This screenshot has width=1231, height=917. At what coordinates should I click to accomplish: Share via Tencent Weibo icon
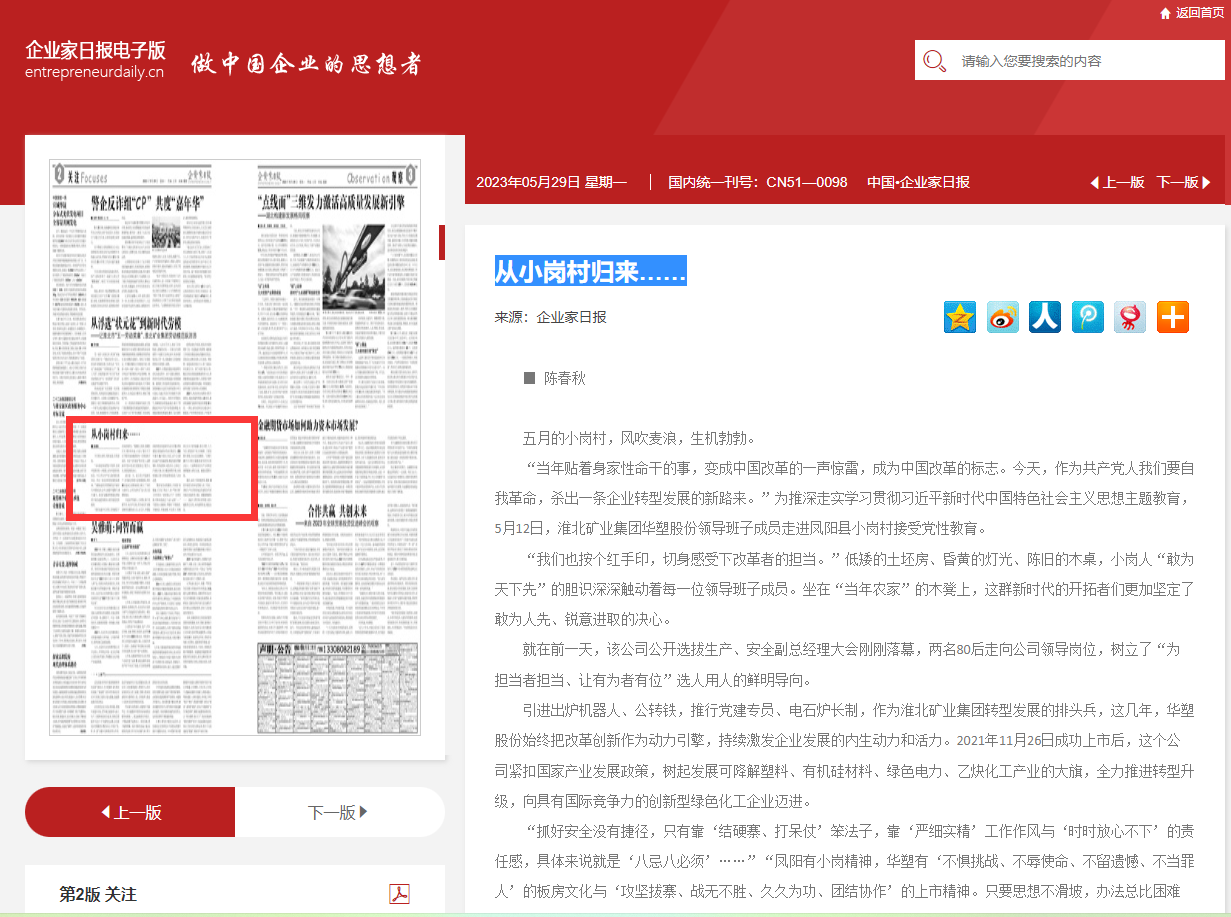click(1087, 317)
